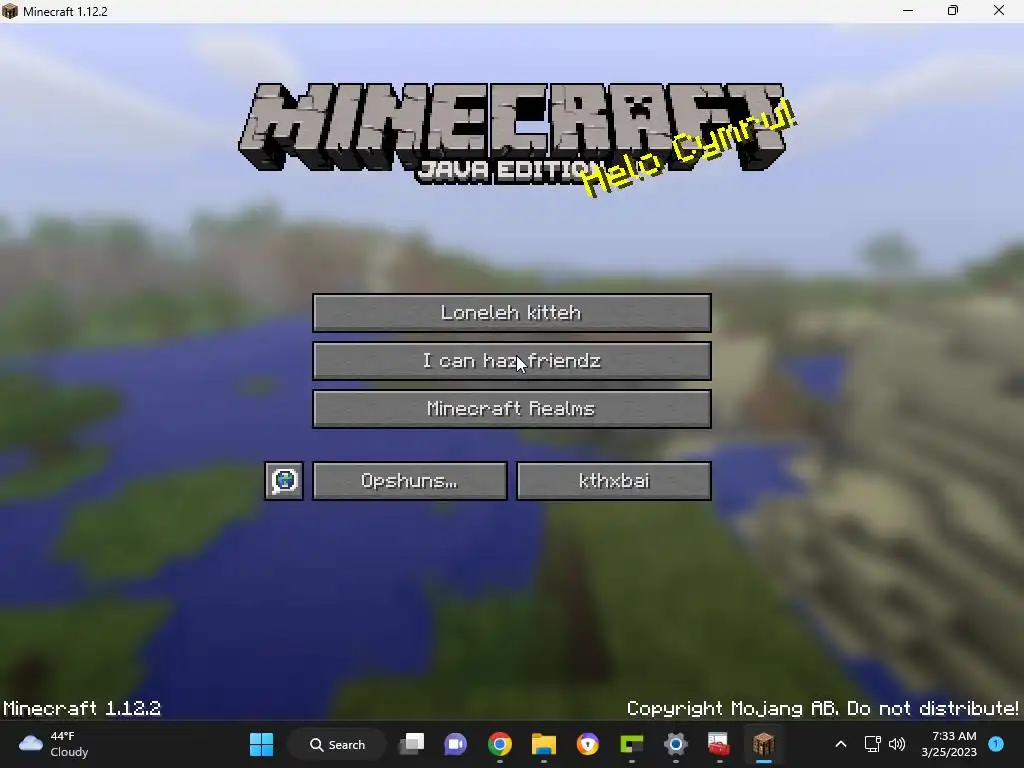Open Minecraft Realms
Screen dimensions: 1024x768
click(511, 409)
